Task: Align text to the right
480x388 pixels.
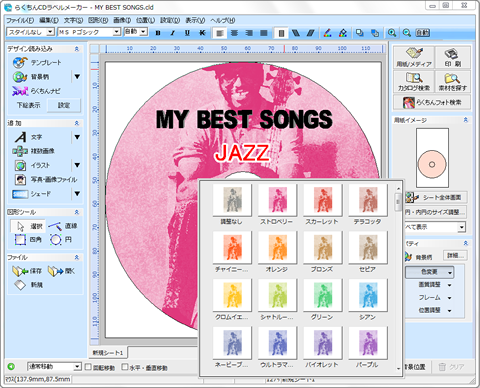Action: click(x=249, y=33)
